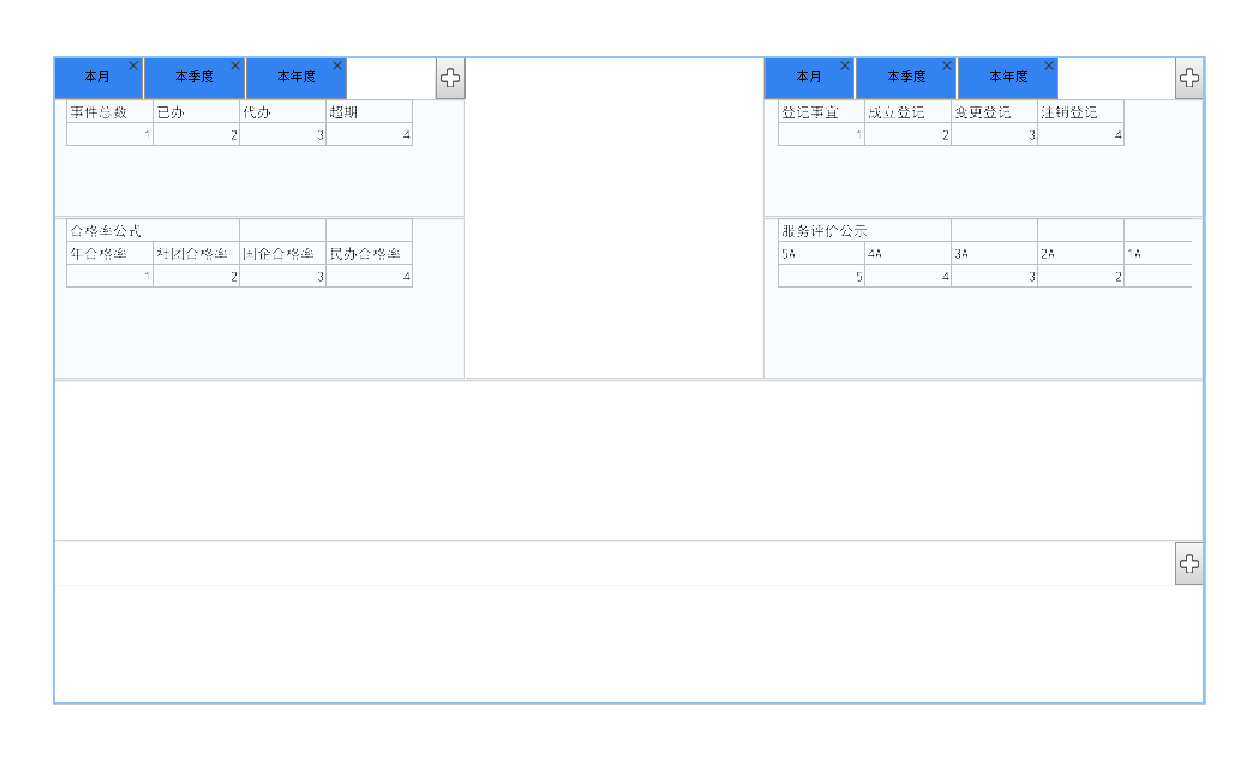Image resolution: width=1250 pixels, height=757 pixels.
Task: Click the plus icon in the empty bottom panel
Action: point(1189,564)
